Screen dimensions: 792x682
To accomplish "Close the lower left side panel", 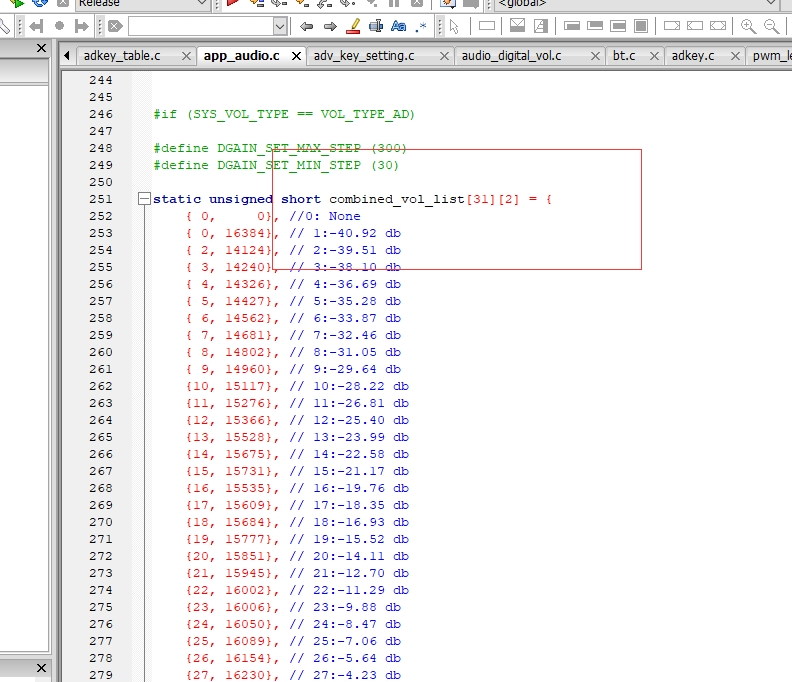I will [x=41, y=668].
